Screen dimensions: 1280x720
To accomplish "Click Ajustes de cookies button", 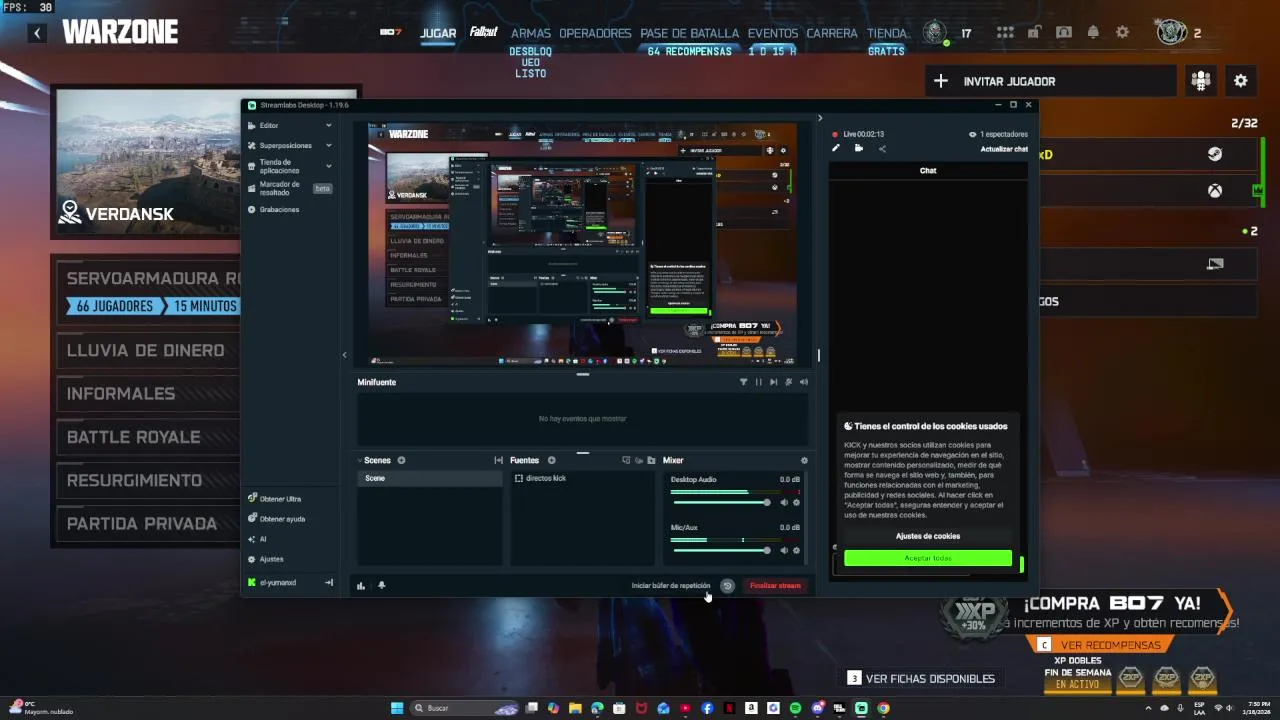I will [928, 536].
